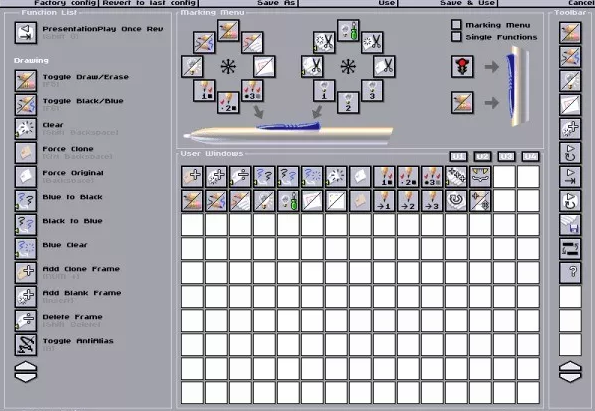
Task: Click the Blue to Black icon
Action: [26, 200]
